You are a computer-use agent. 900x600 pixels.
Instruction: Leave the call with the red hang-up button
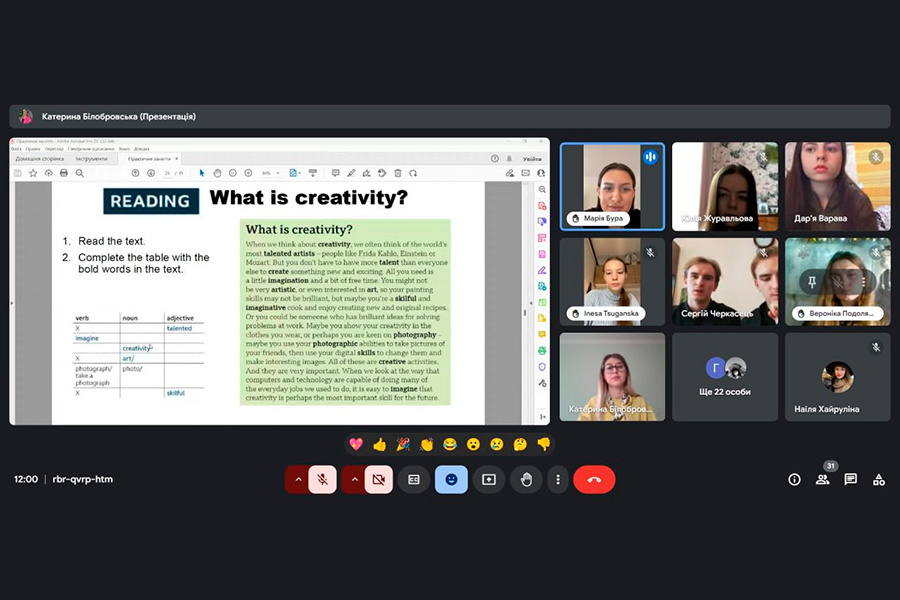point(594,479)
